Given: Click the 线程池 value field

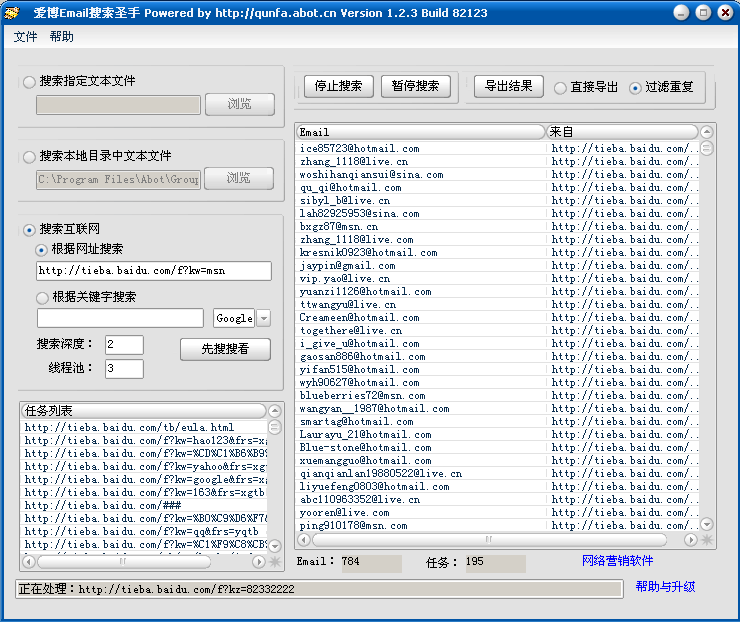Looking at the screenshot, I should 125,369.
